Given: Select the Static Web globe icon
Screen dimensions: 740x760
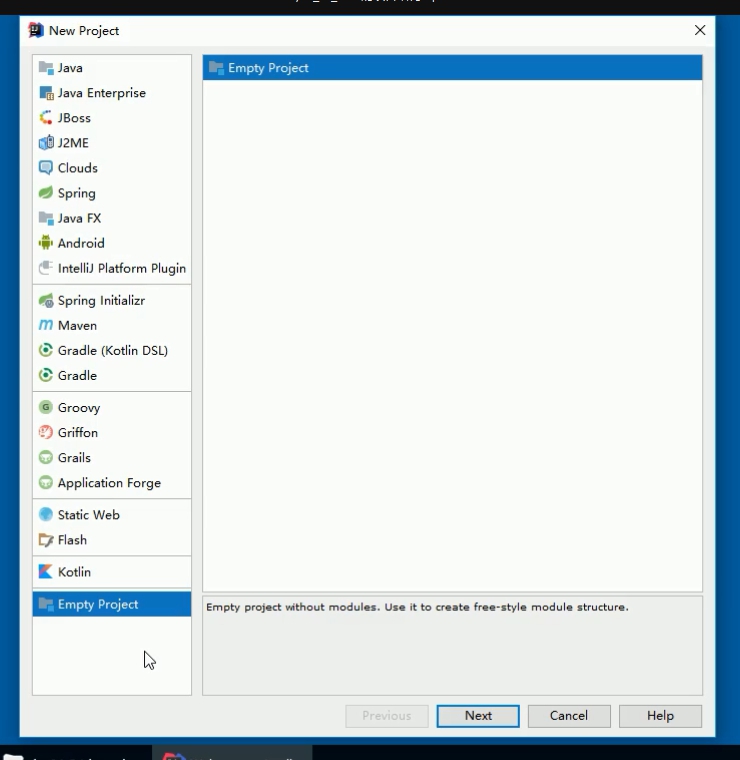Looking at the screenshot, I should click(46, 515).
